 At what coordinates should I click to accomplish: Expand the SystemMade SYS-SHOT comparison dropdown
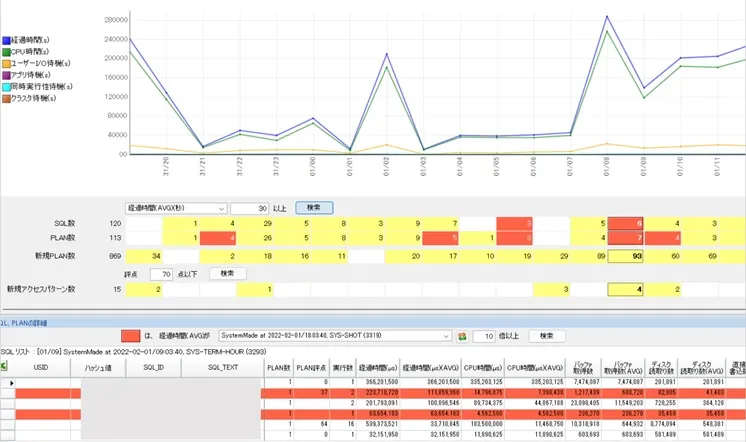click(446, 335)
